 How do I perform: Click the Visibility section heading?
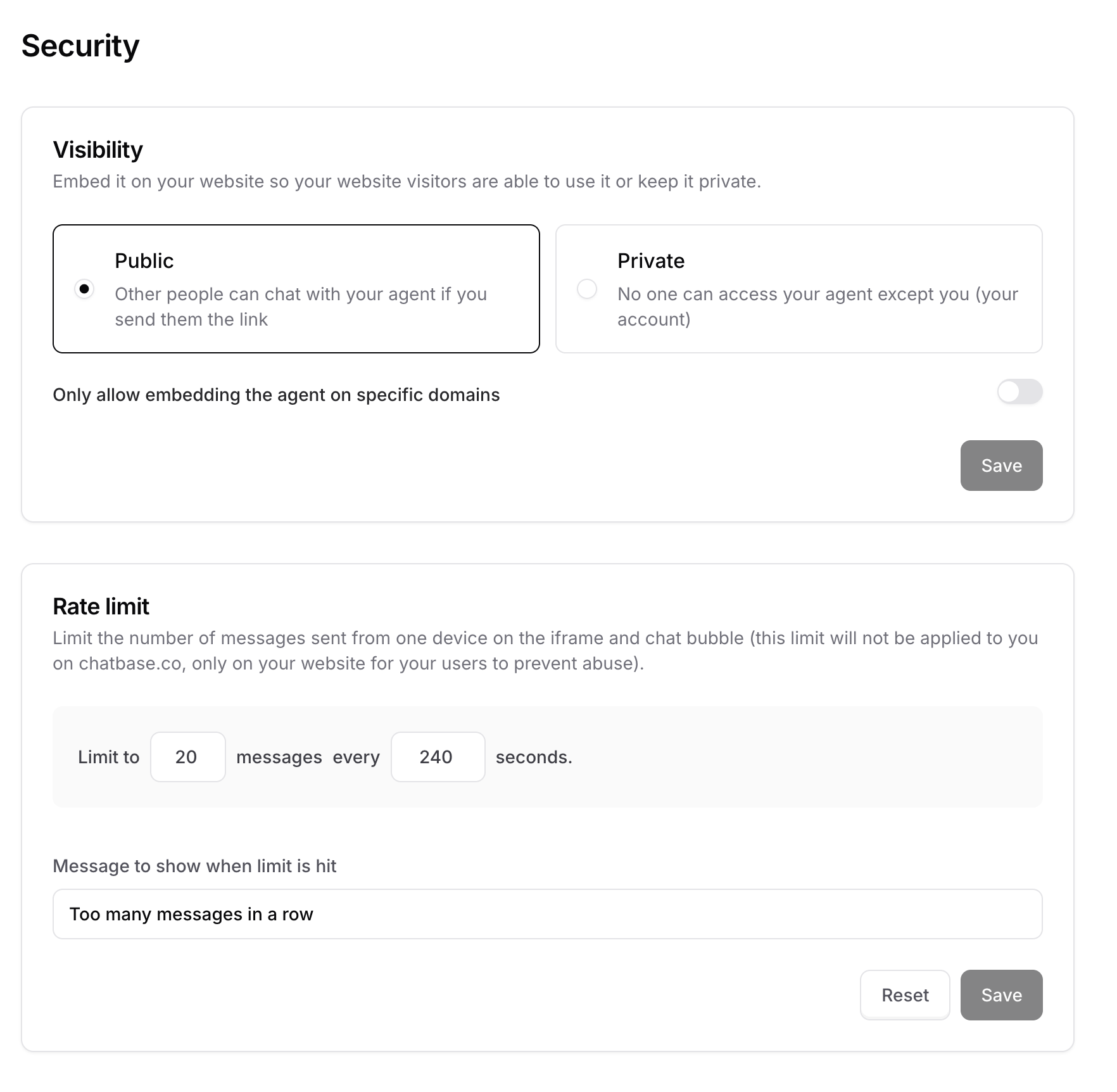pyautogui.click(x=98, y=150)
